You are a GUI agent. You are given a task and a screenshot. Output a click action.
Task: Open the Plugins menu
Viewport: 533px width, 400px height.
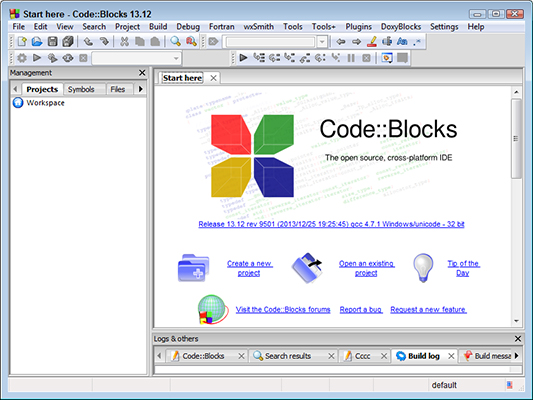(x=359, y=27)
